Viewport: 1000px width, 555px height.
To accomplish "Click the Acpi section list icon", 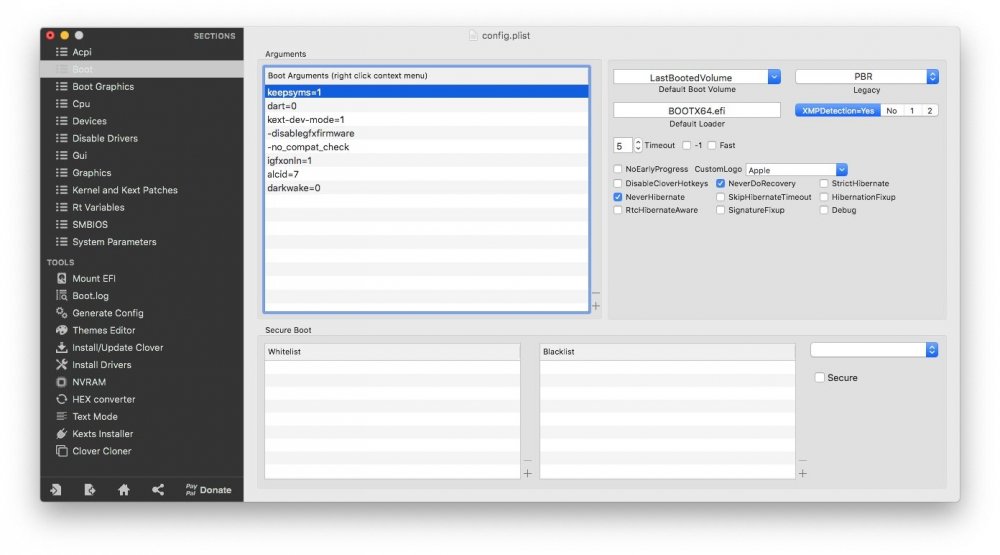I will click(61, 52).
